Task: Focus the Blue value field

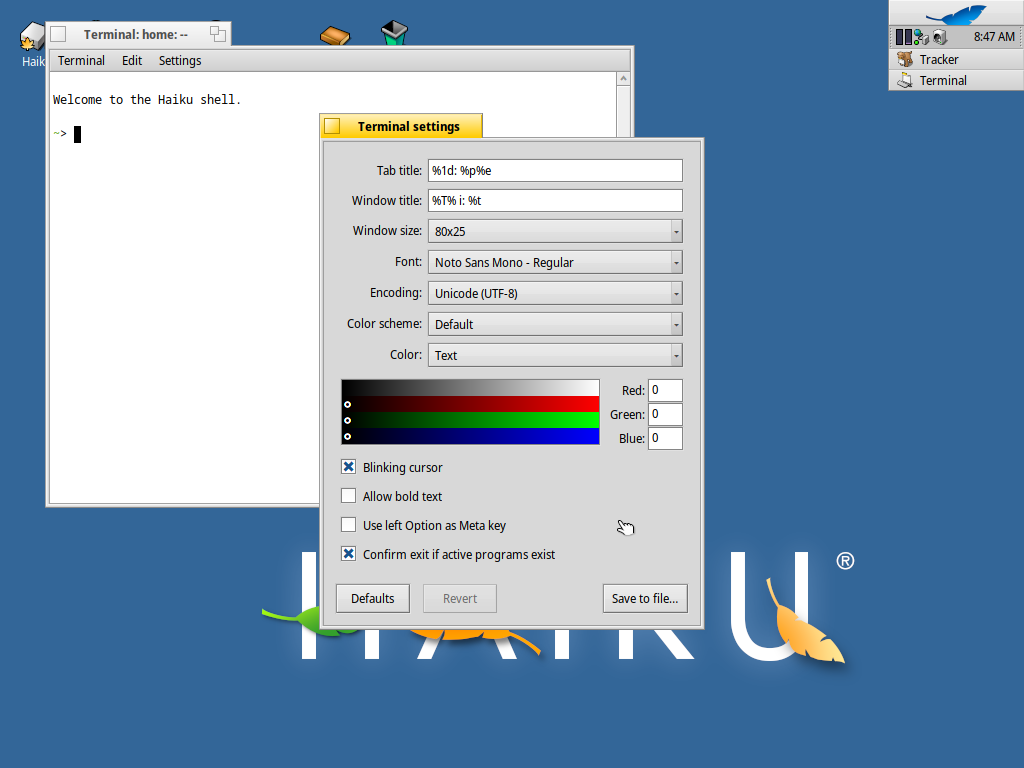Action: click(x=665, y=438)
